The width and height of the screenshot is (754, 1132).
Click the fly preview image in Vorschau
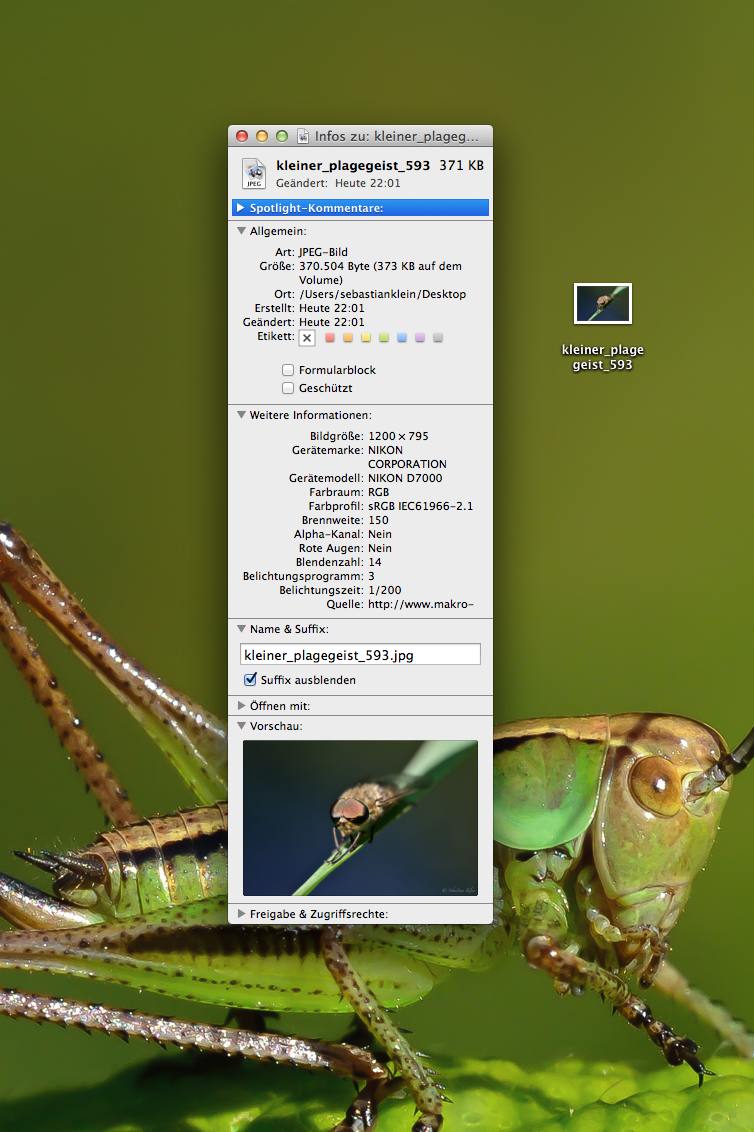coord(360,818)
